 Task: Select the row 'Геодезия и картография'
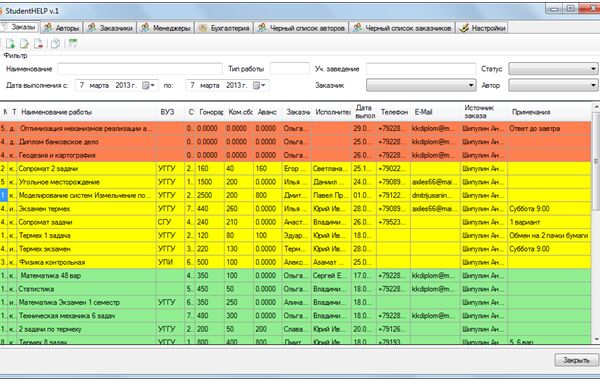(295, 155)
